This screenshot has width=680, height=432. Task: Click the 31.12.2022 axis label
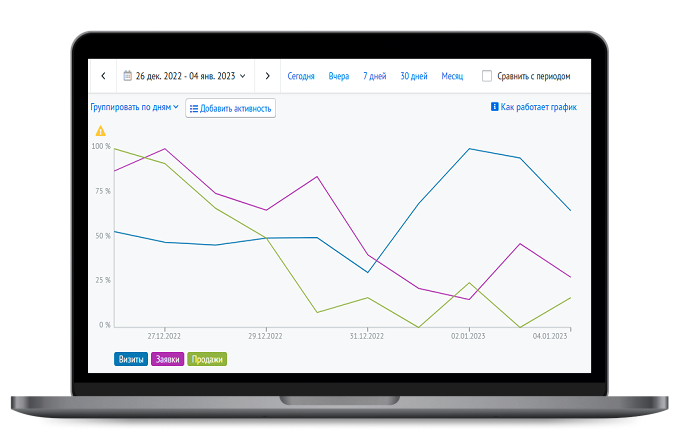tap(367, 336)
